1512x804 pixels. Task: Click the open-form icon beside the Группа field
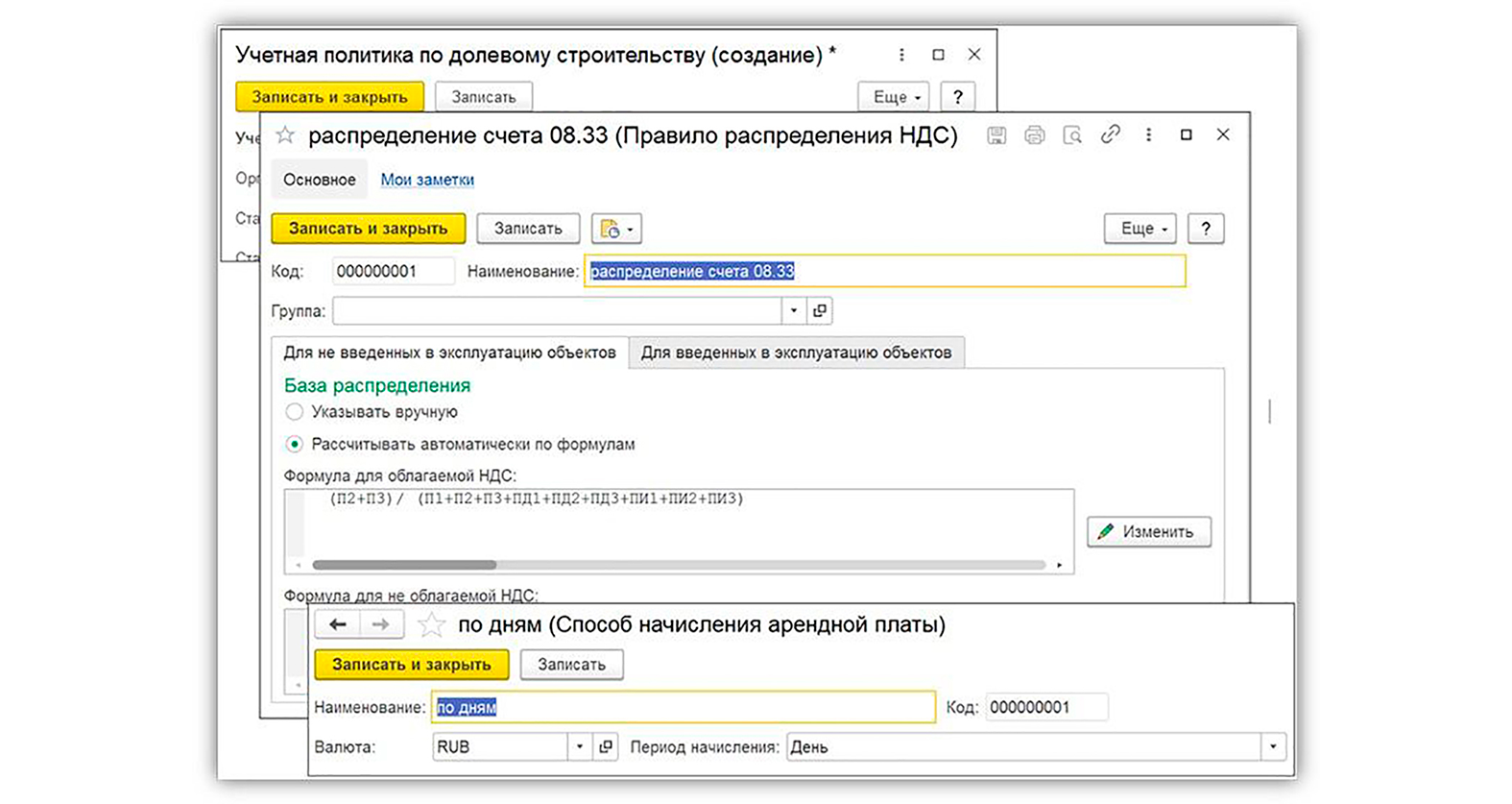[820, 311]
